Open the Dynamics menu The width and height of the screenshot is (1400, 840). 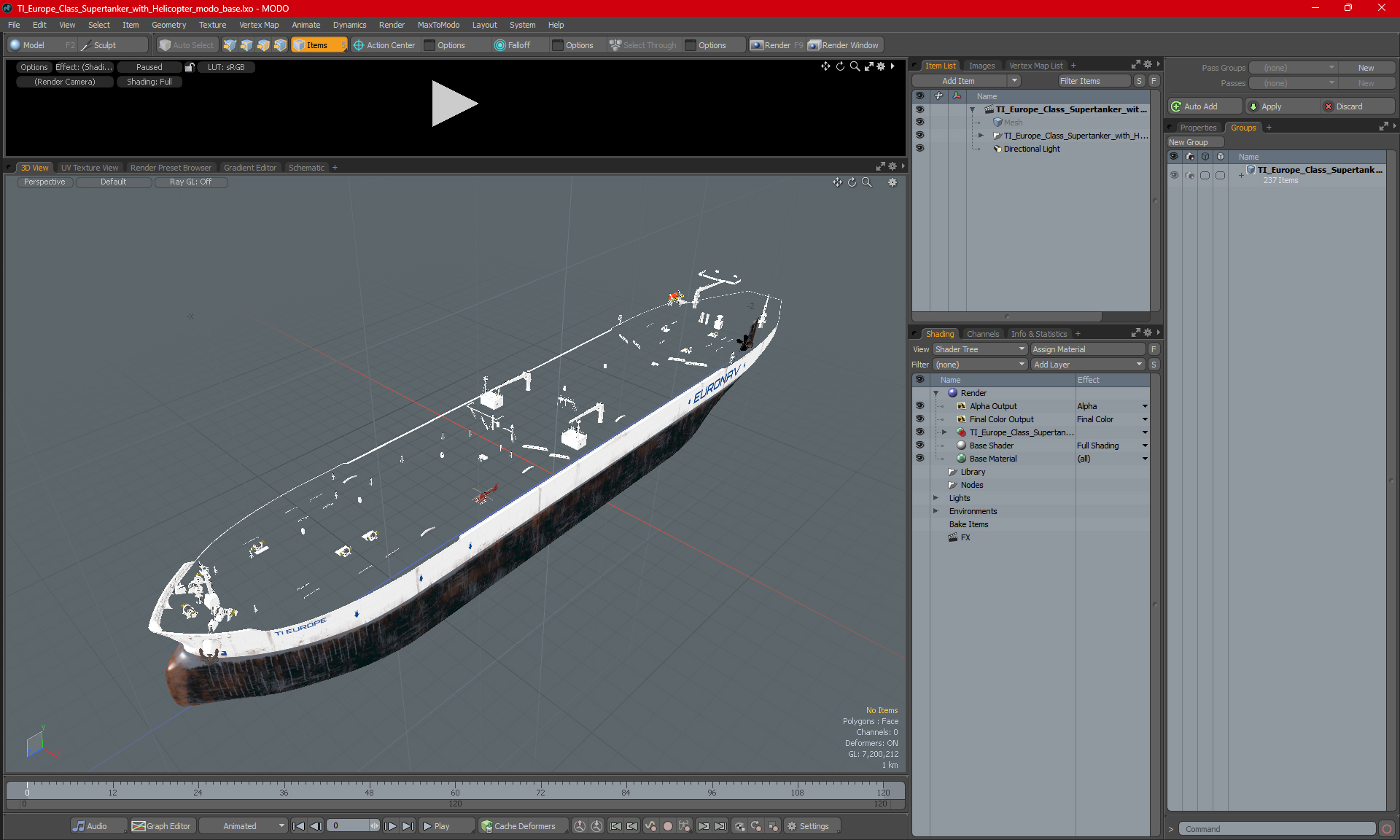(x=349, y=25)
